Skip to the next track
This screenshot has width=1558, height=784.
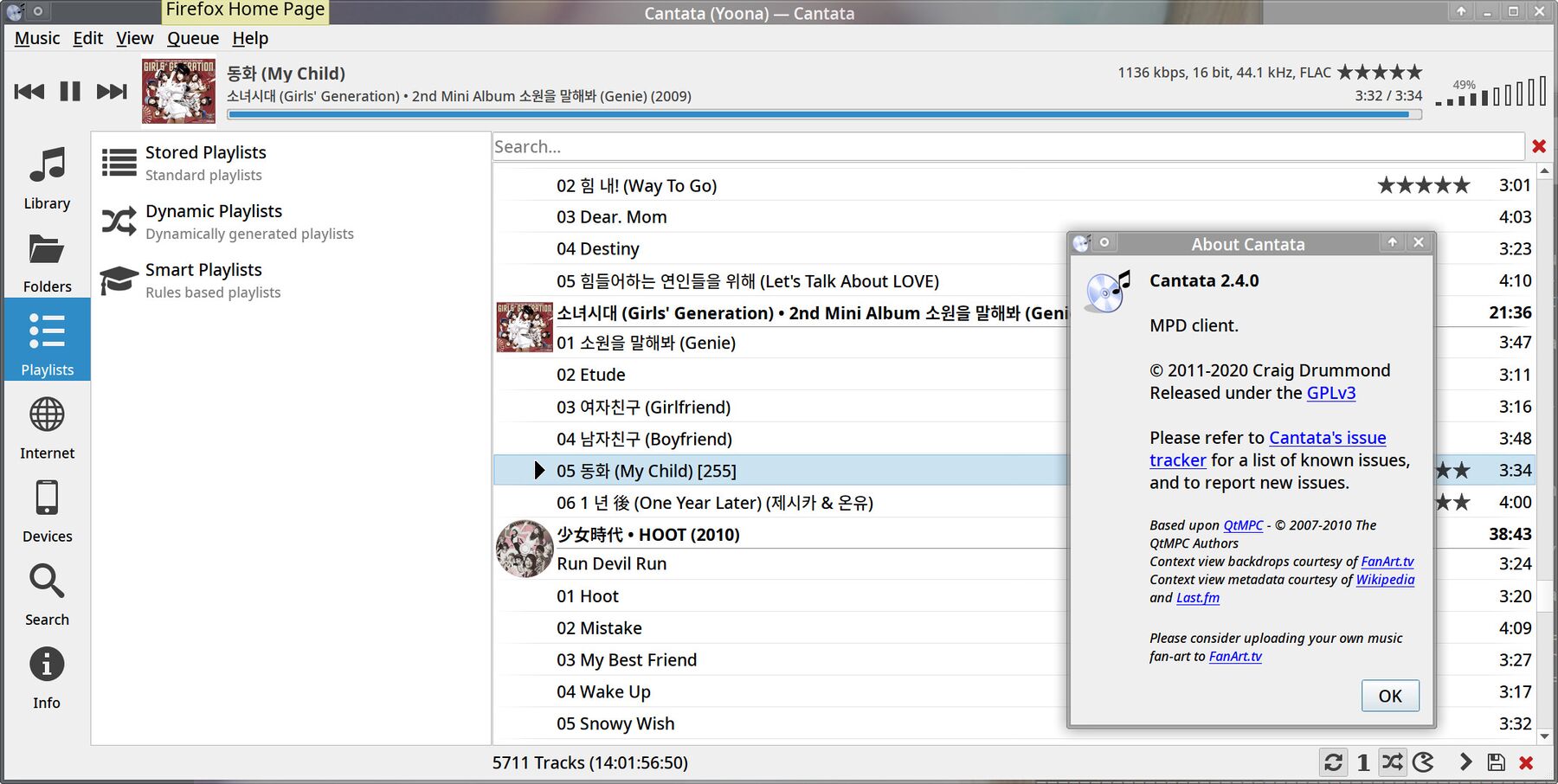point(112,92)
